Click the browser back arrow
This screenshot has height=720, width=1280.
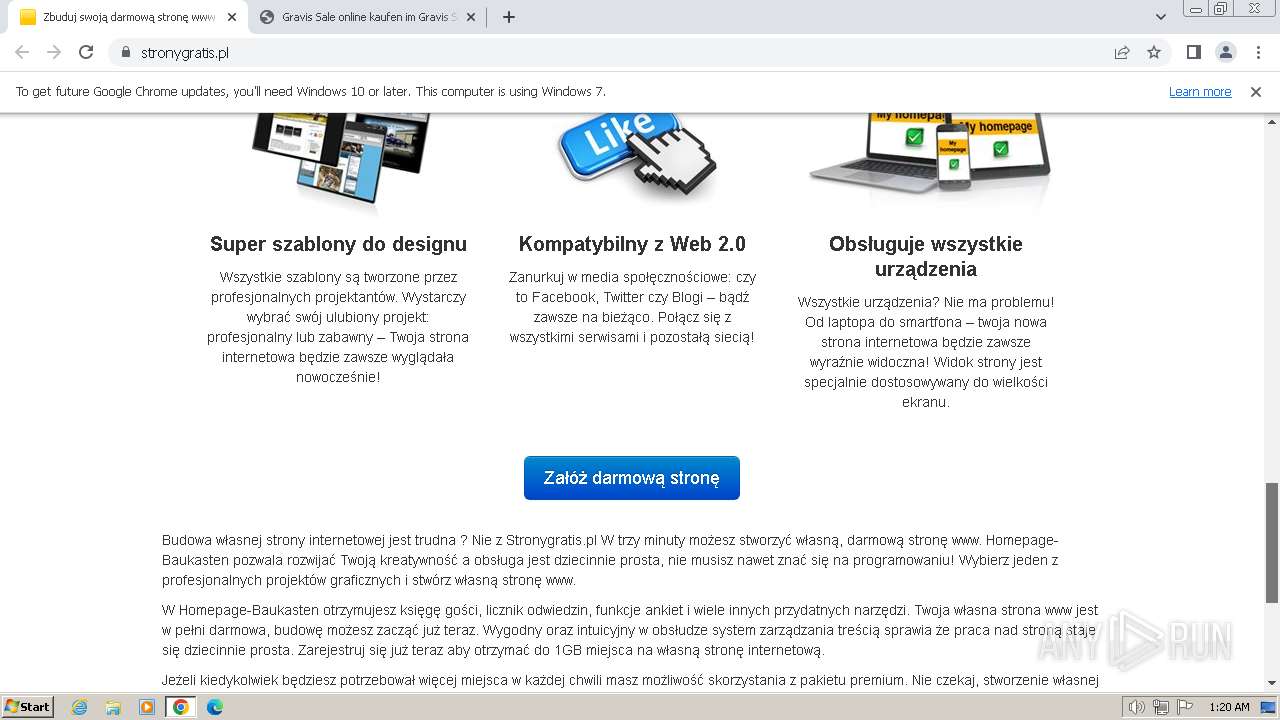(22, 52)
